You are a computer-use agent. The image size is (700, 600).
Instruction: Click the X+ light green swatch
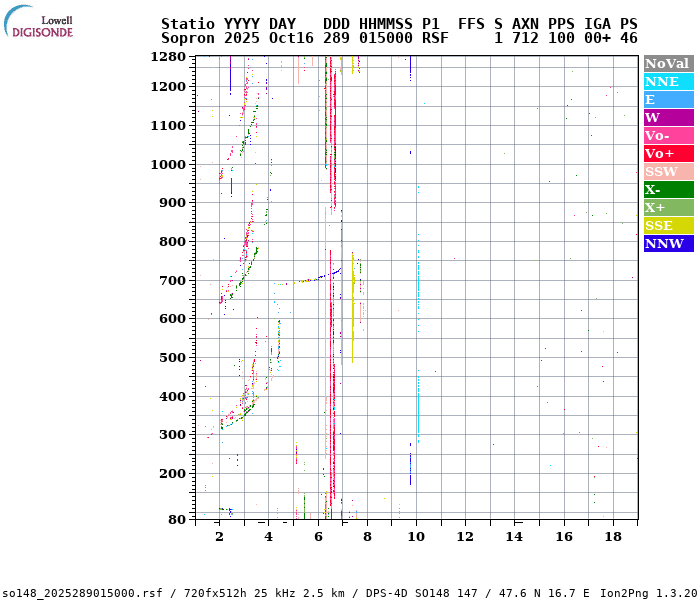point(668,207)
